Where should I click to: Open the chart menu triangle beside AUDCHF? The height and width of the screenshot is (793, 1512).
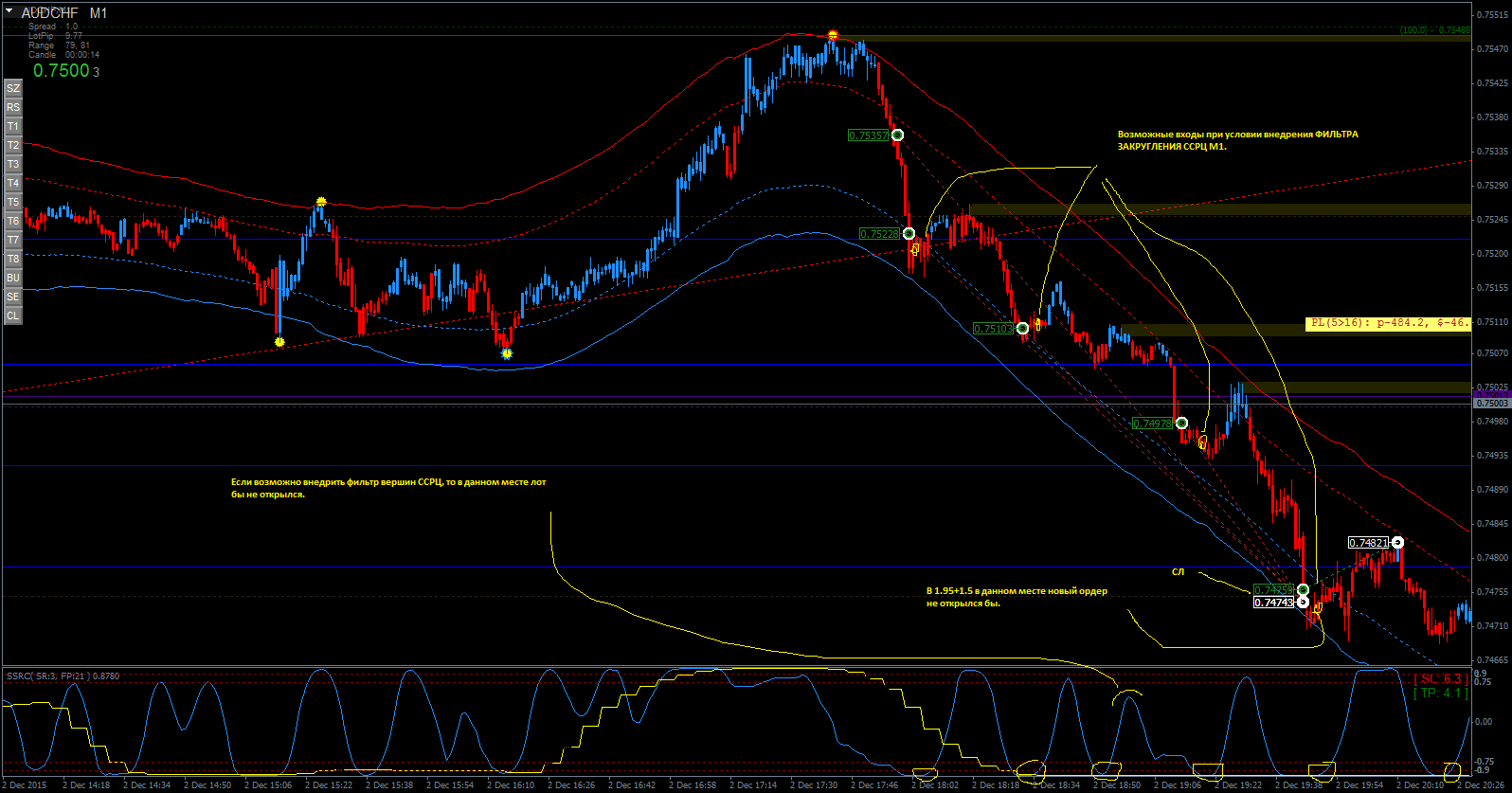click(x=9, y=10)
